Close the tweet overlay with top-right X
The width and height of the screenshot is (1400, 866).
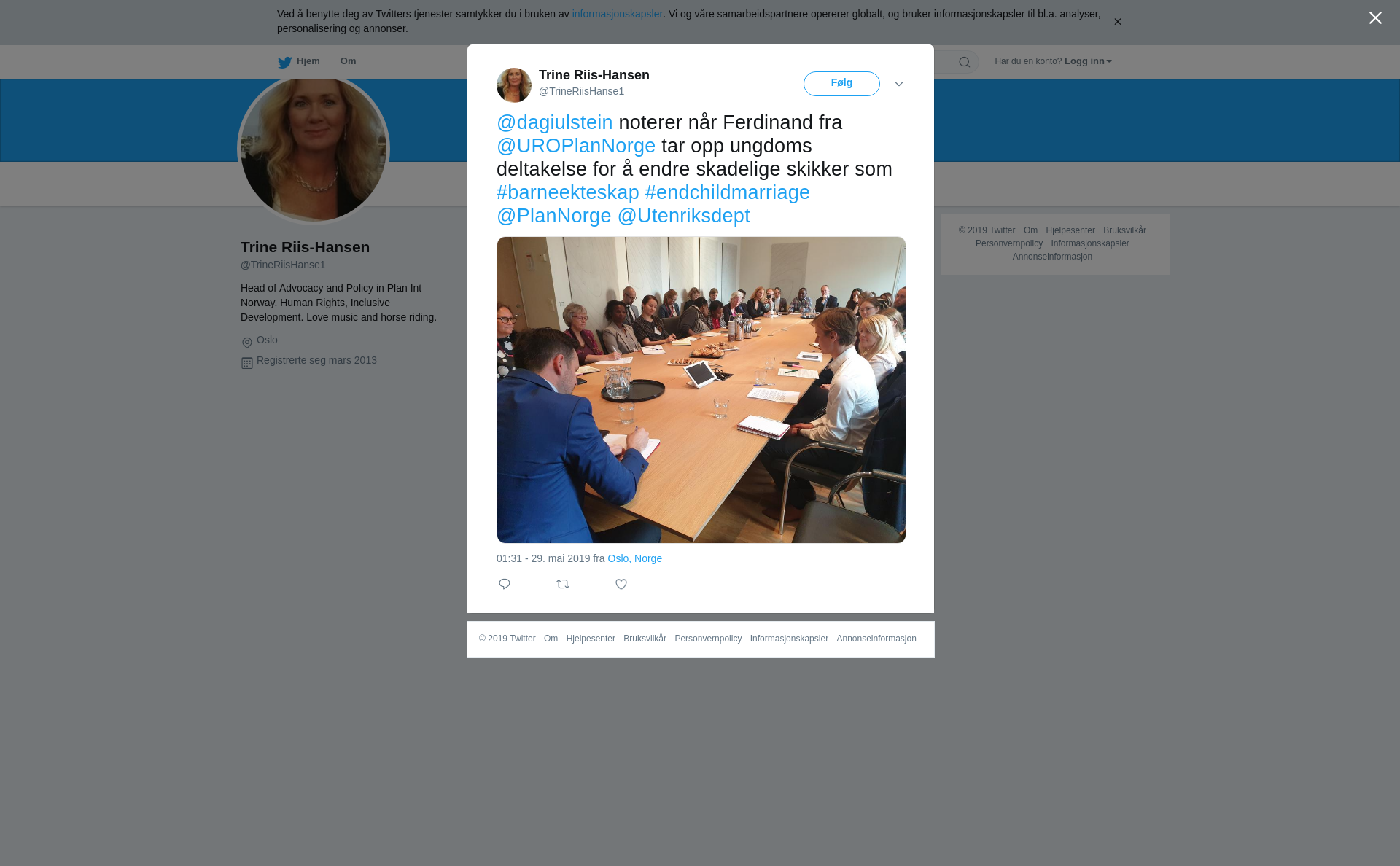pos(1375,18)
